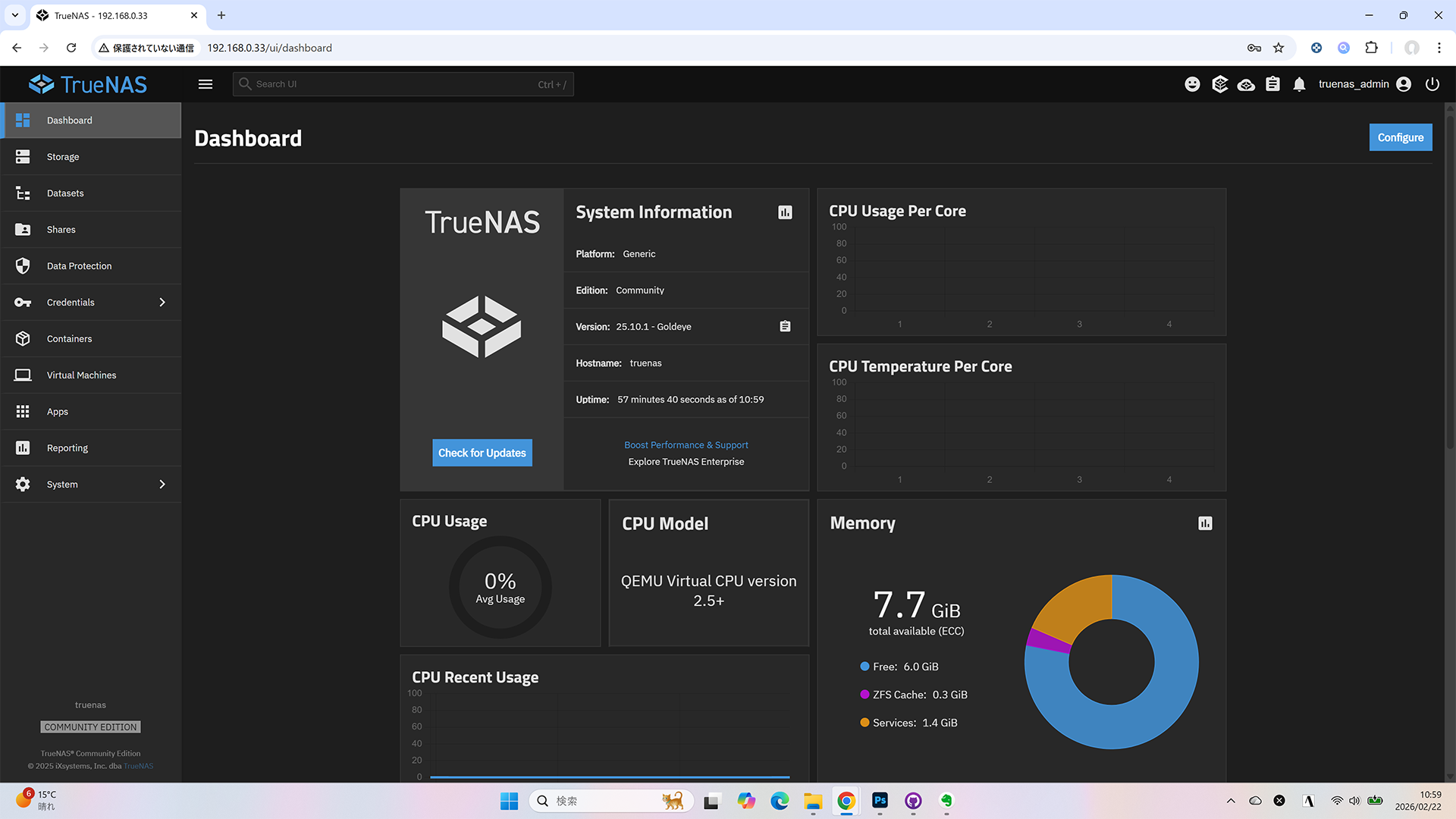Go to the Storage page
1456x819 pixels.
63,157
